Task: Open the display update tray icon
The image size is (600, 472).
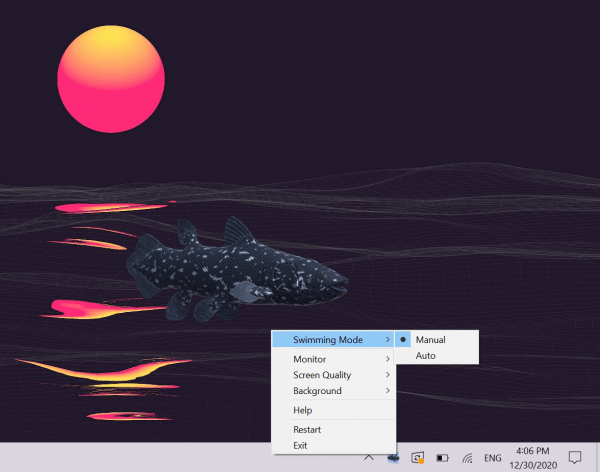Action: [x=417, y=458]
